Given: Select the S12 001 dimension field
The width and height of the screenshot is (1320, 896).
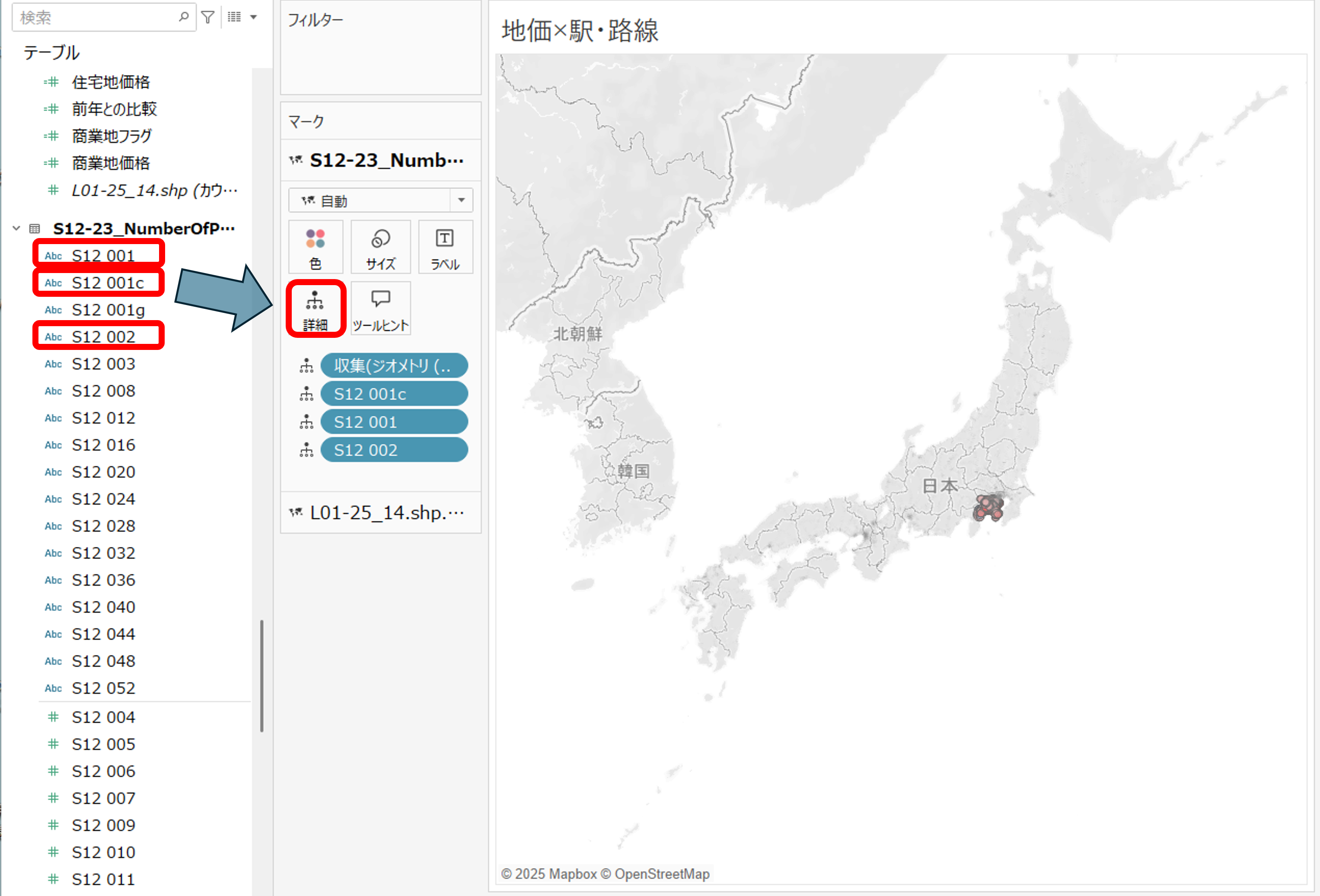Looking at the screenshot, I should (x=102, y=255).
